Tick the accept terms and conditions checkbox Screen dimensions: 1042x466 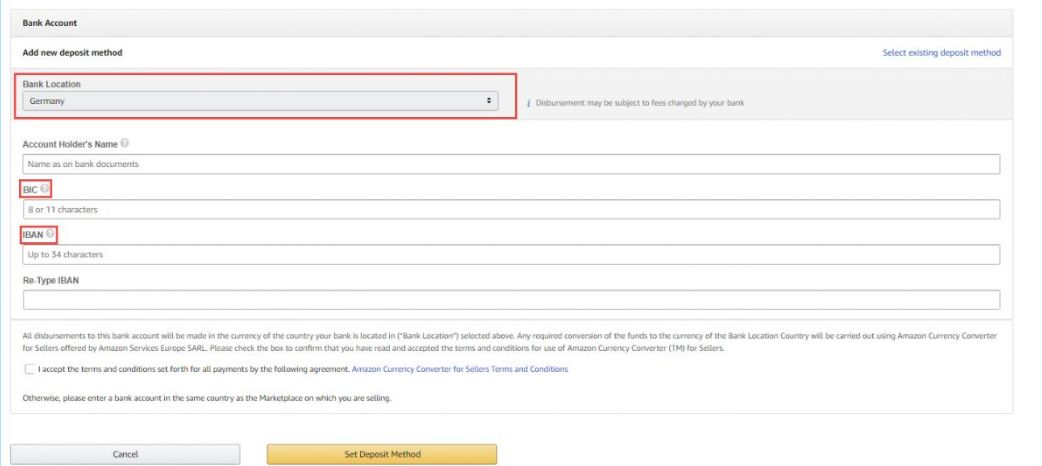(28, 369)
